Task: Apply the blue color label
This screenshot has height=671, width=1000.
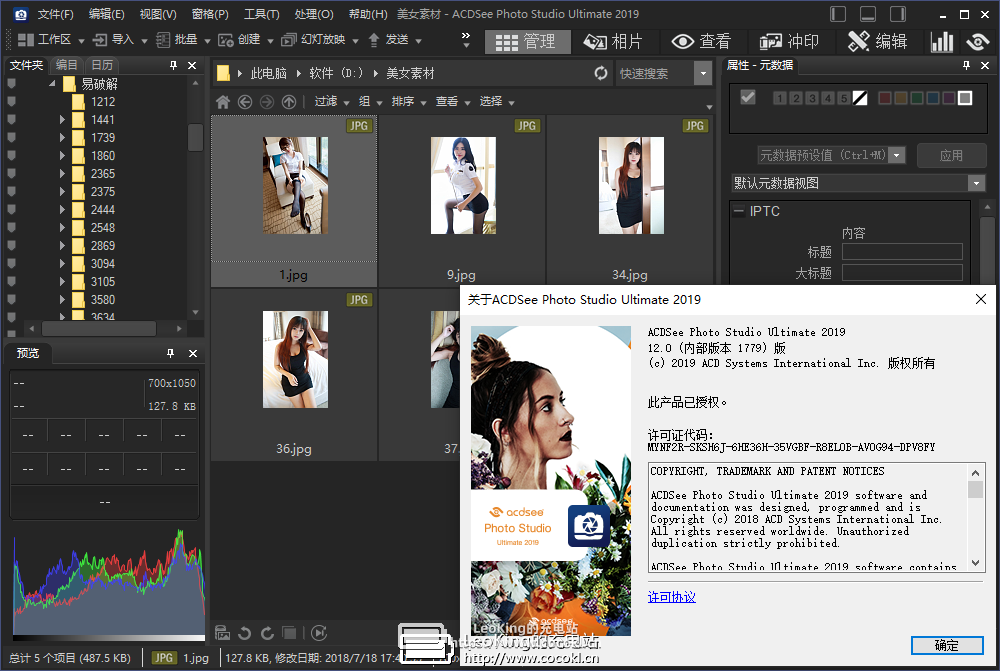Action: [x=932, y=98]
